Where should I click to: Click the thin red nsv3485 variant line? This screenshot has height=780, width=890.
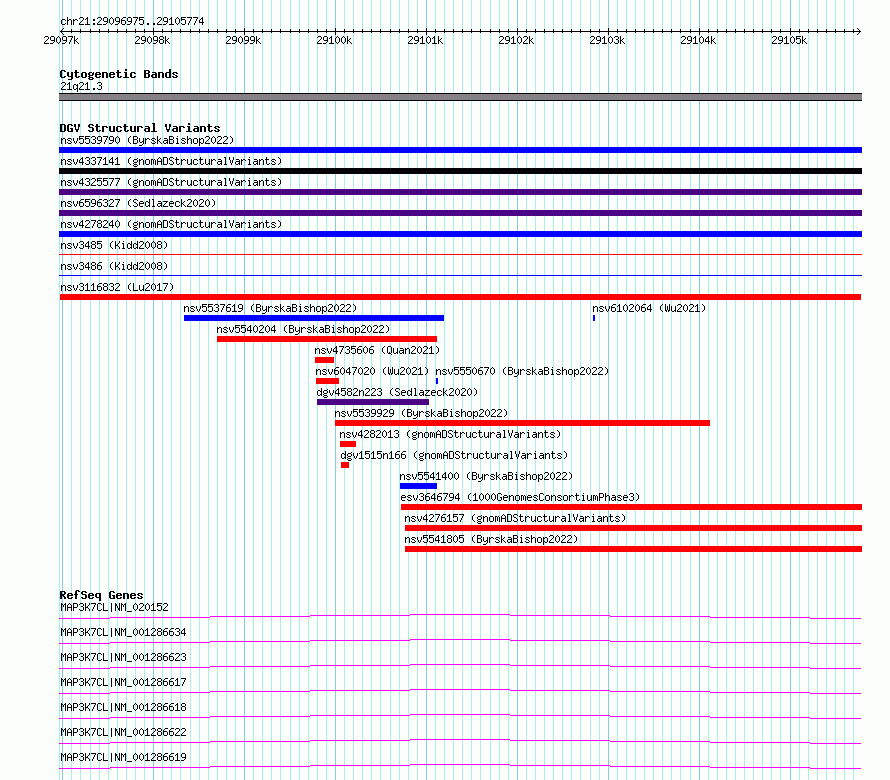(460, 255)
